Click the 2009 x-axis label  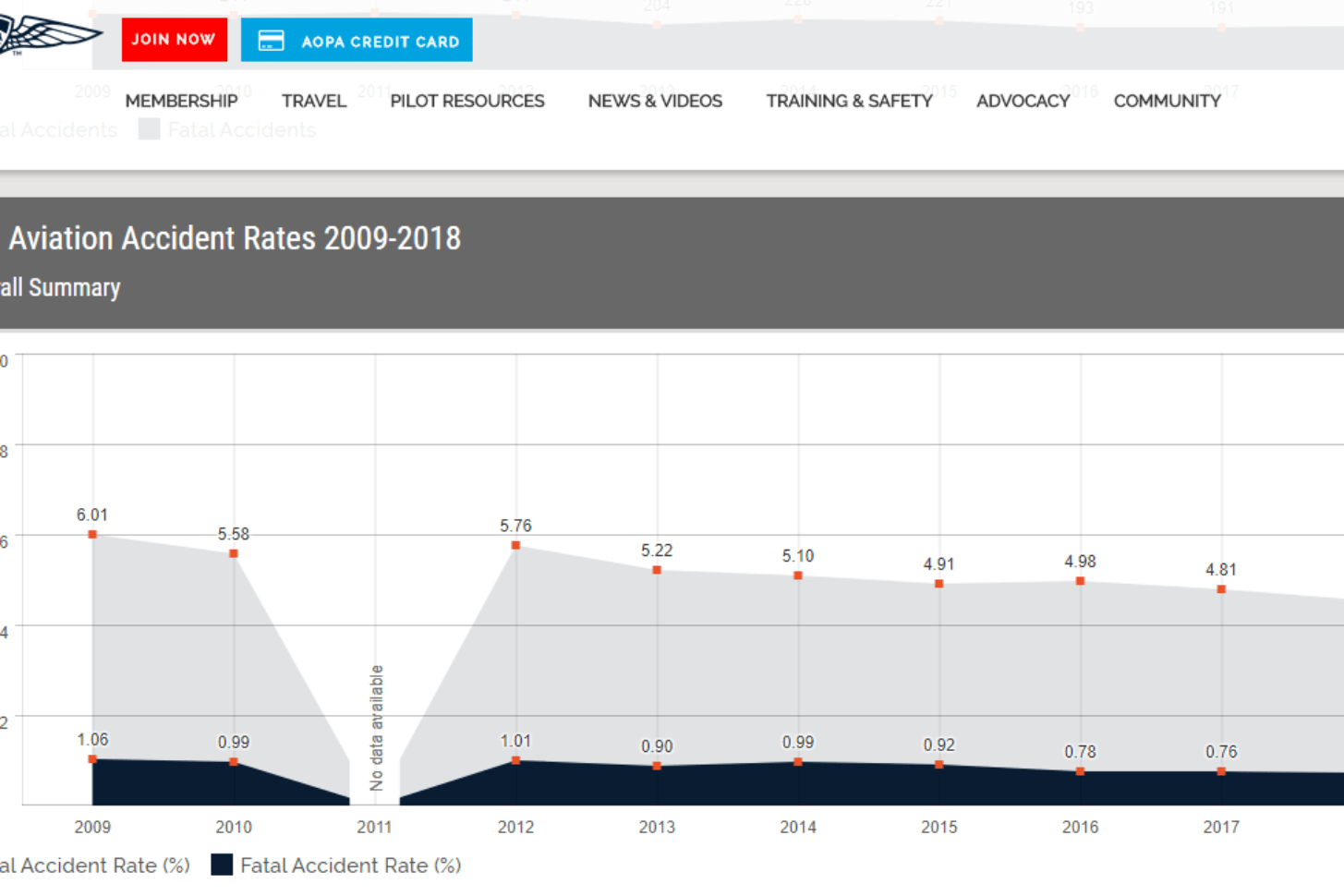pyautogui.click(x=92, y=827)
